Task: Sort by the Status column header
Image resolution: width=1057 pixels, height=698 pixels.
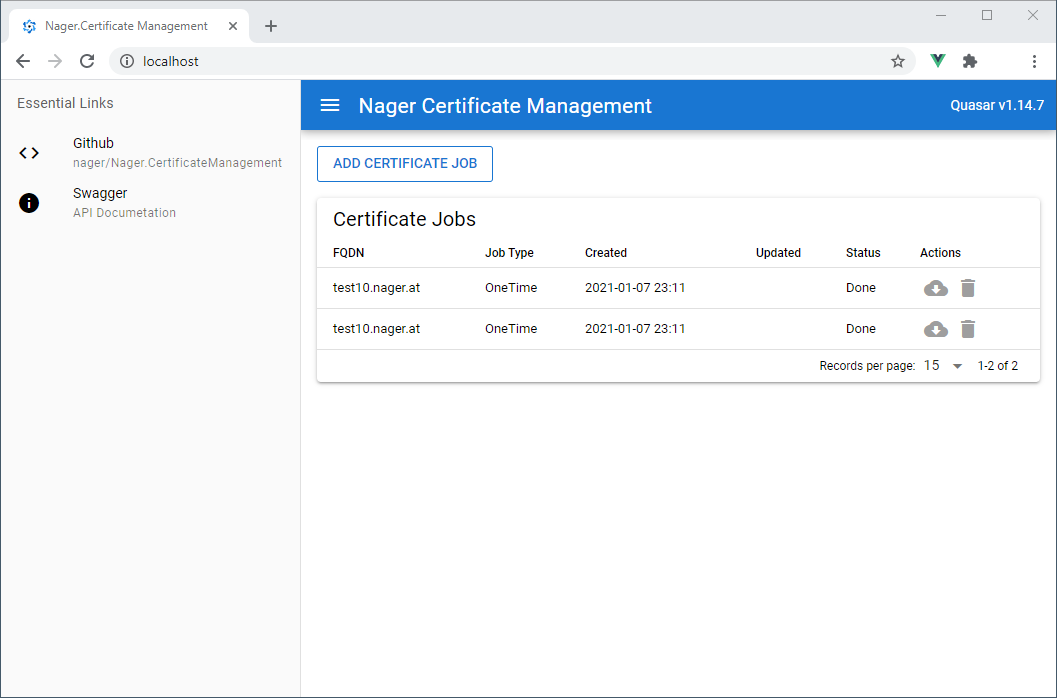Action: (863, 253)
